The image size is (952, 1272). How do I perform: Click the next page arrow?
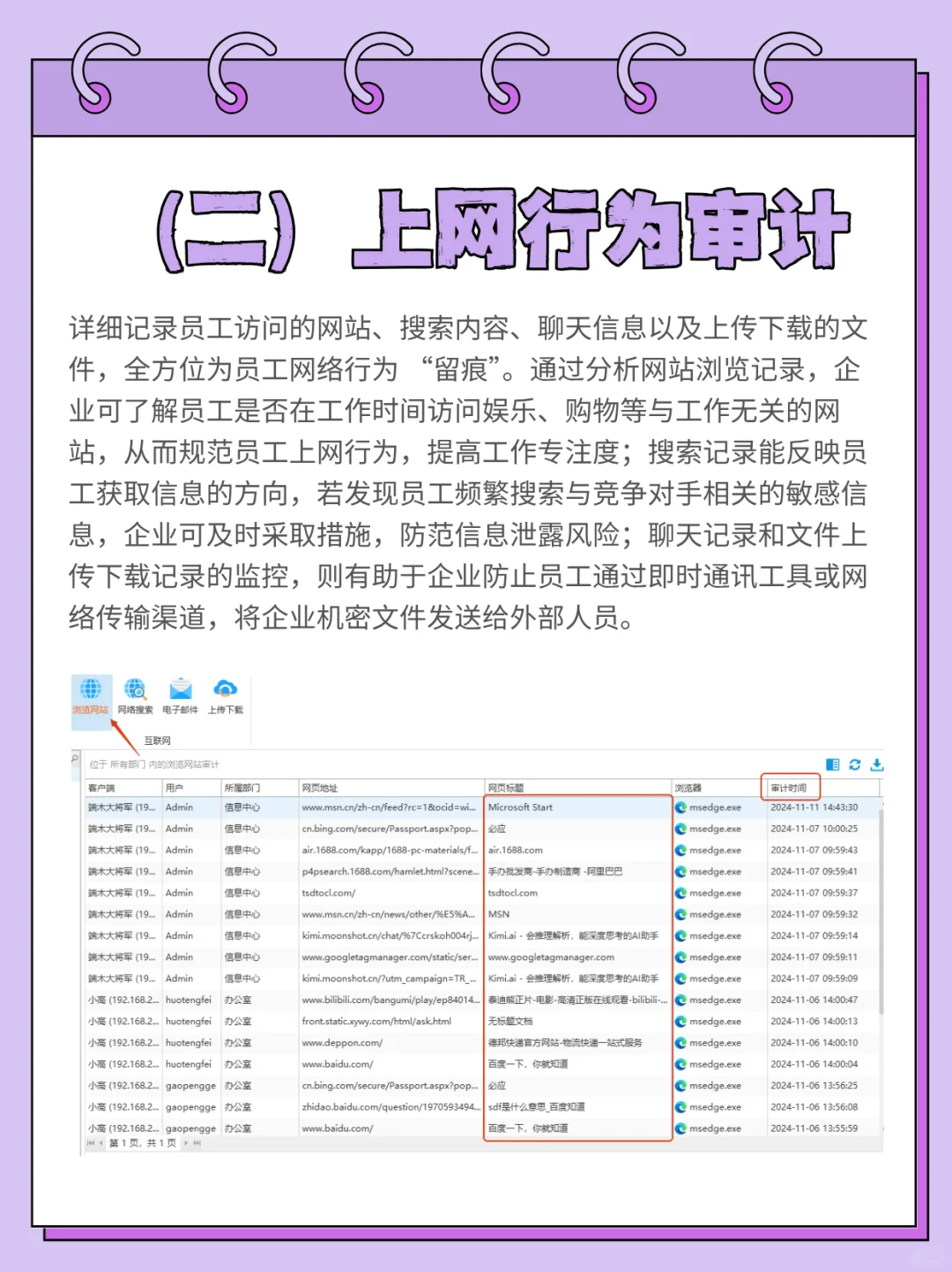[x=186, y=1142]
